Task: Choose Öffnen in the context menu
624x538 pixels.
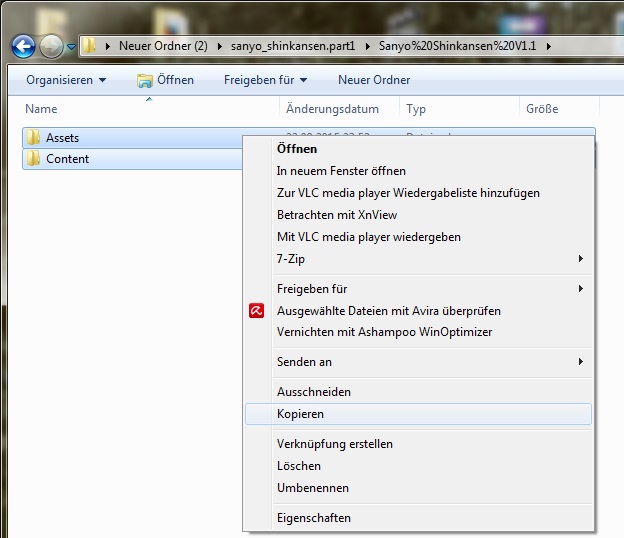Action: [x=418, y=149]
